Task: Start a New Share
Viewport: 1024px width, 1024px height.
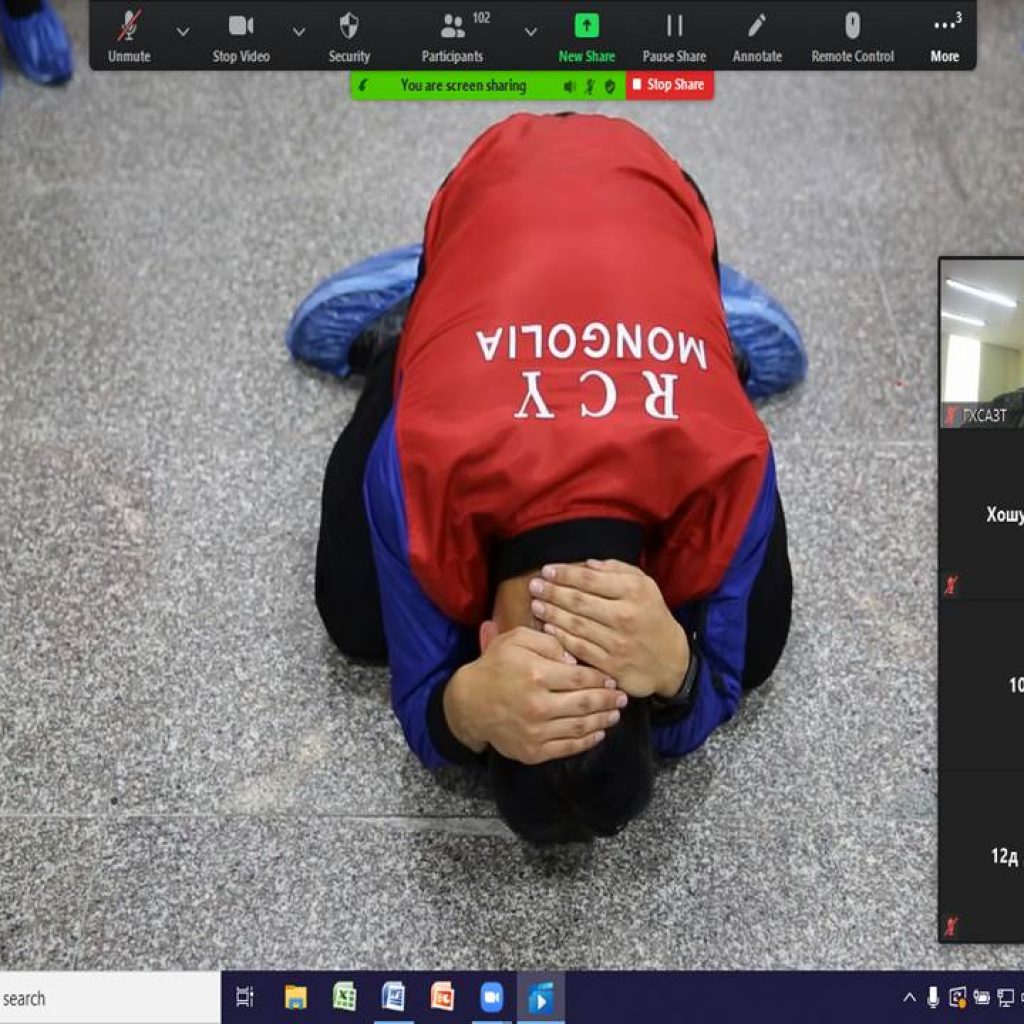Action: pos(586,37)
